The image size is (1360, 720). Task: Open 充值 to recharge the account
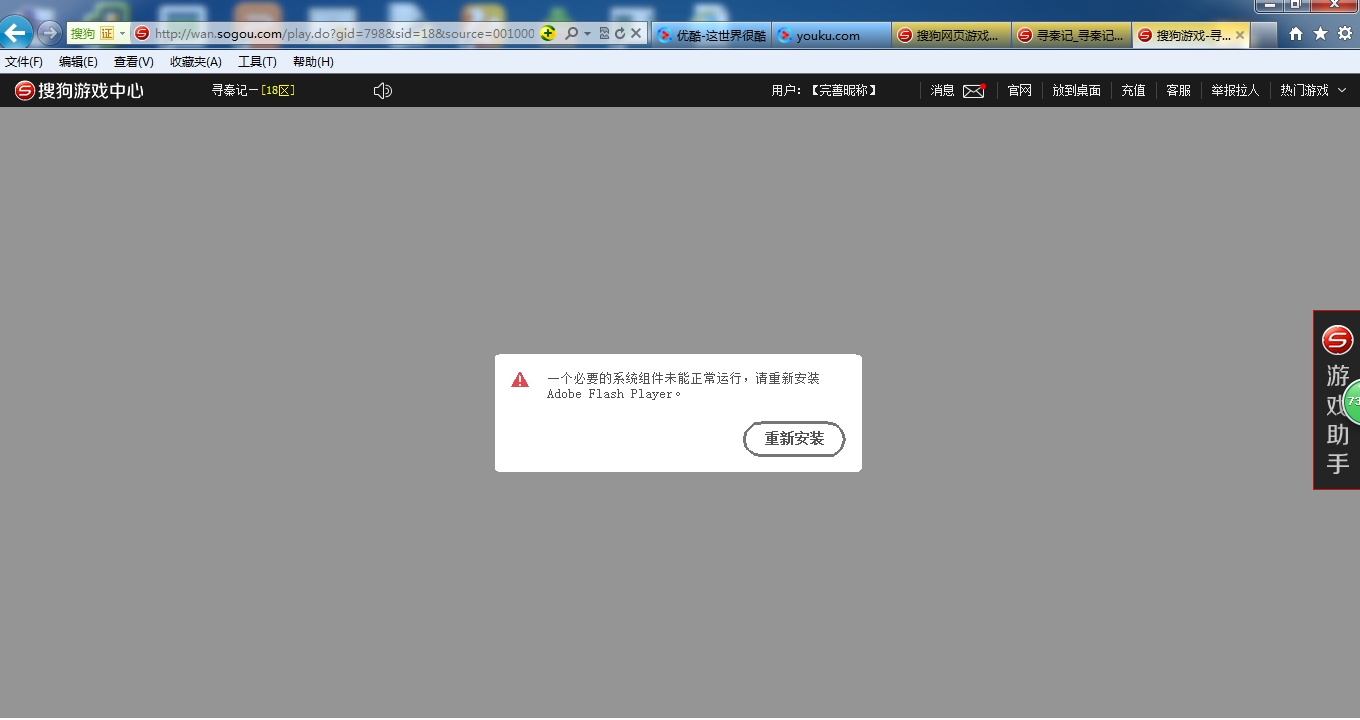coord(1133,90)
